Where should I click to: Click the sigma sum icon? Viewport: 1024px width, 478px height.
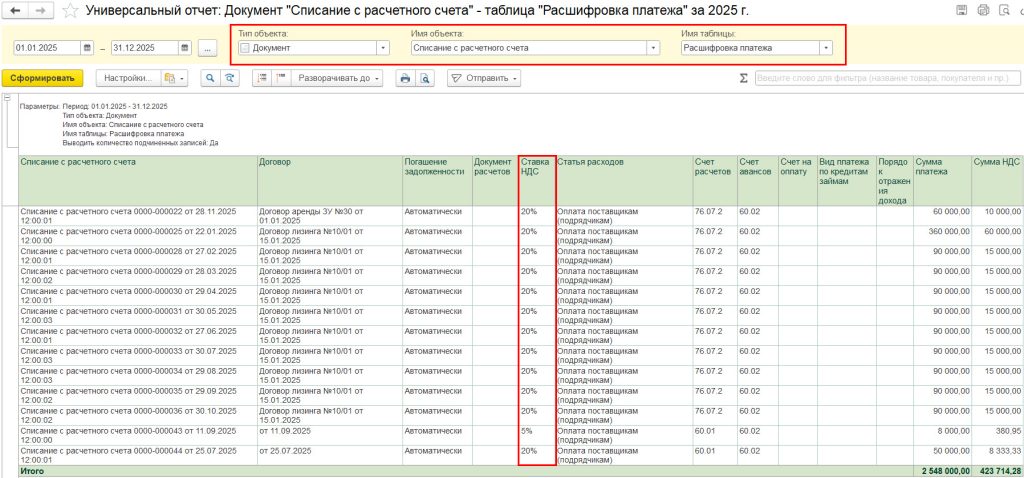743,78
